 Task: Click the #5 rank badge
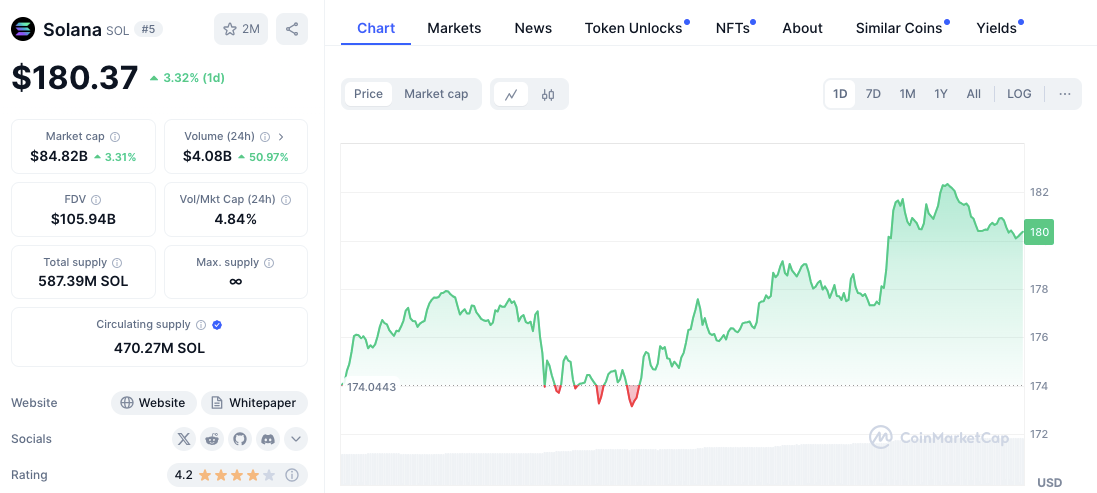(x=146, y=29)
